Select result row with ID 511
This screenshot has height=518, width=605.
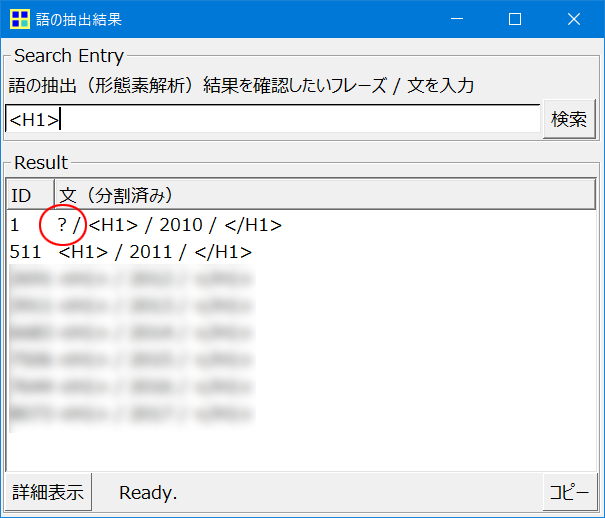[301, 252]
